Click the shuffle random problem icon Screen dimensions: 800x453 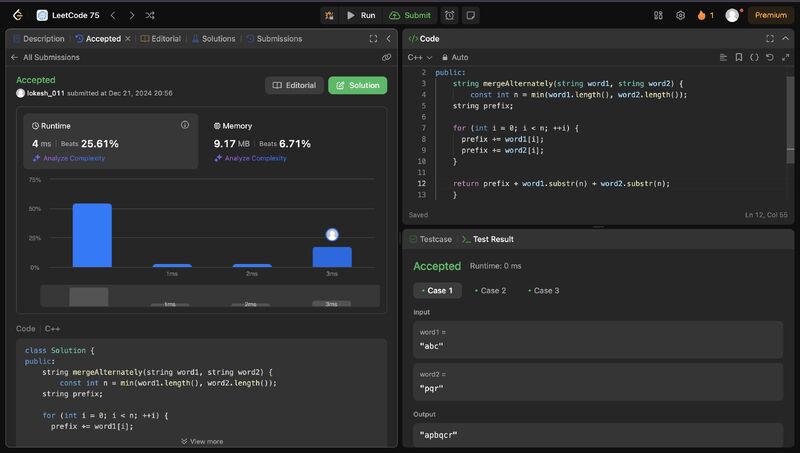point(150,15)
